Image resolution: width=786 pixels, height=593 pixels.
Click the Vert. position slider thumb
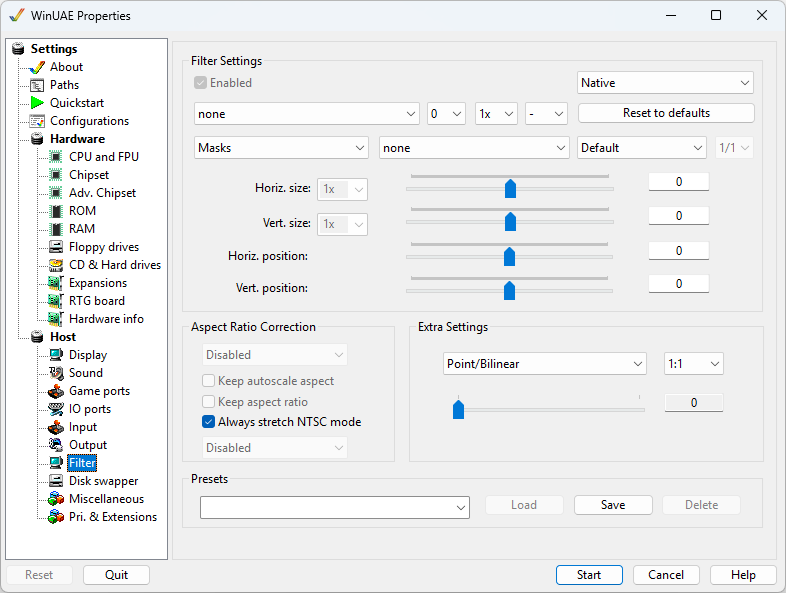coord(509,290)
